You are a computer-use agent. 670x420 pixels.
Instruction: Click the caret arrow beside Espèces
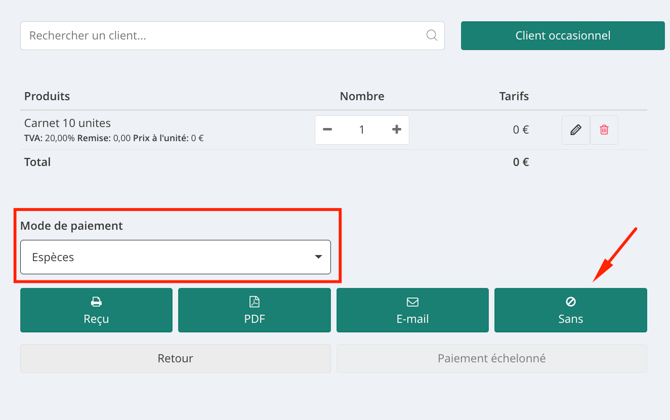[318, 257]
